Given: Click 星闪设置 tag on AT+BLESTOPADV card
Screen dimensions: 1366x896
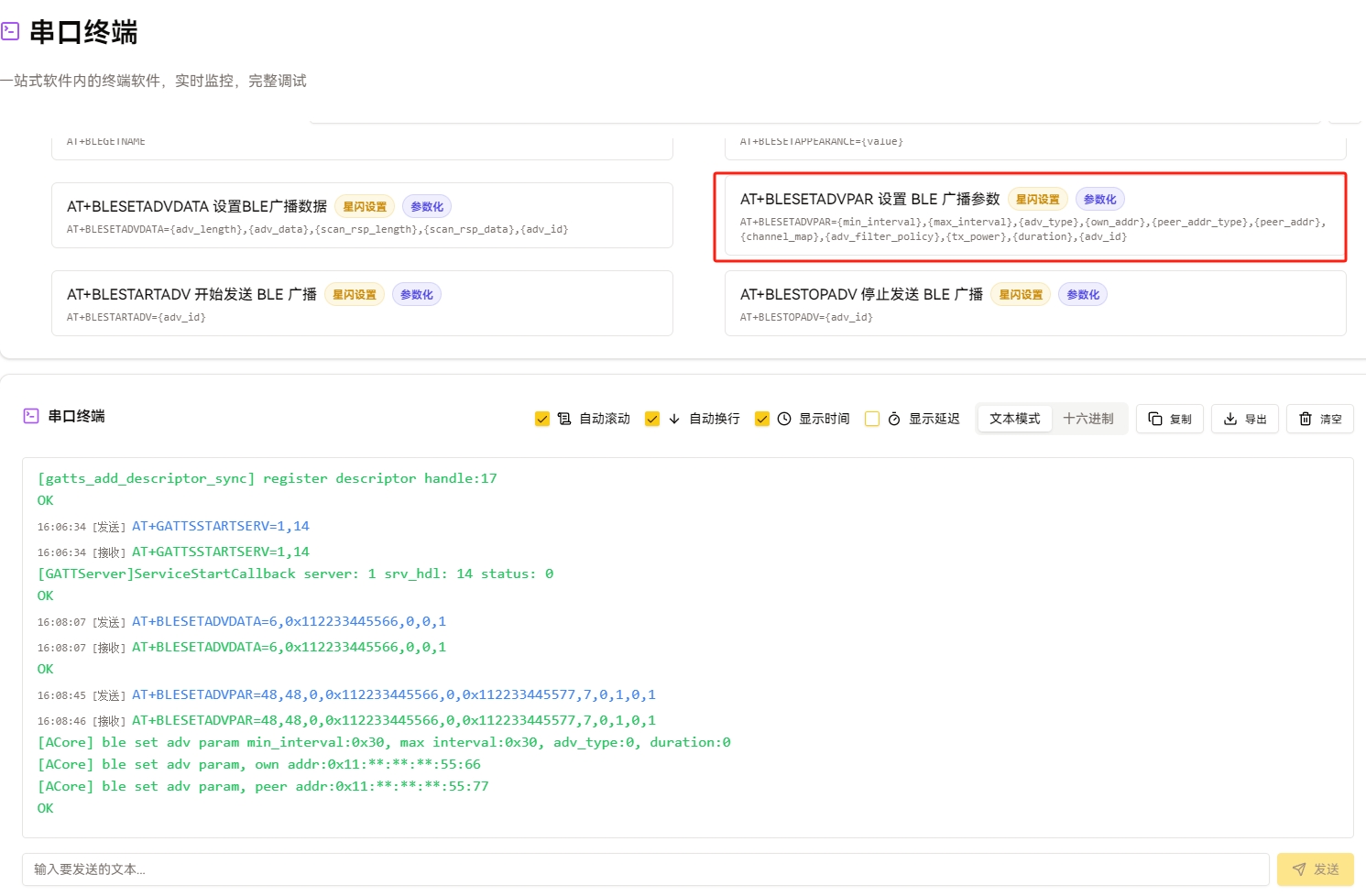Looking at the screenshot, I should 1022,295.
